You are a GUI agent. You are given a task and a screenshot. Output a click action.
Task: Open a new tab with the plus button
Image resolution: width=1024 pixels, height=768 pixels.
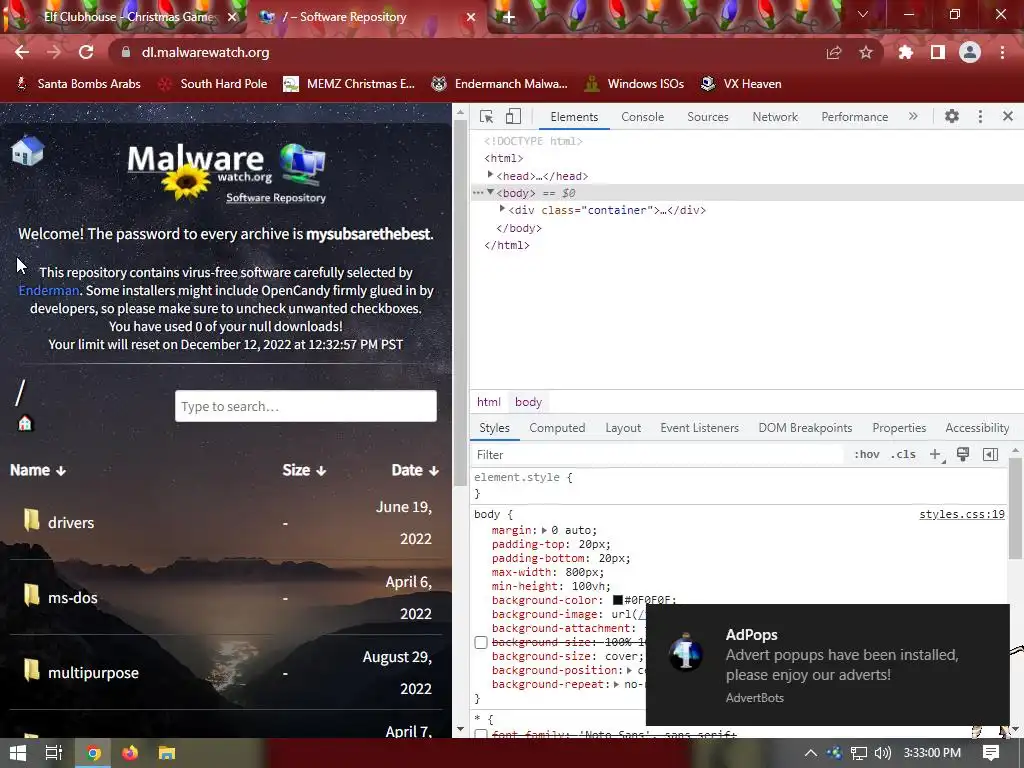click(x=509, y=18)
